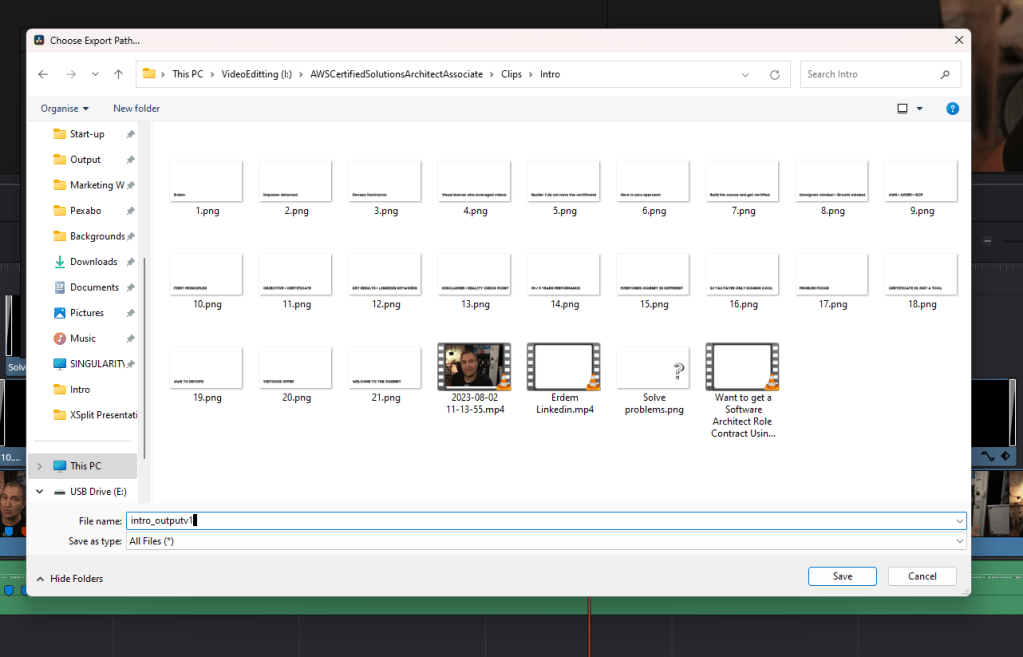This screenshot has height=657, width=1023.
Task: Select the 13.png file
Action: click(x=474, y=282)
